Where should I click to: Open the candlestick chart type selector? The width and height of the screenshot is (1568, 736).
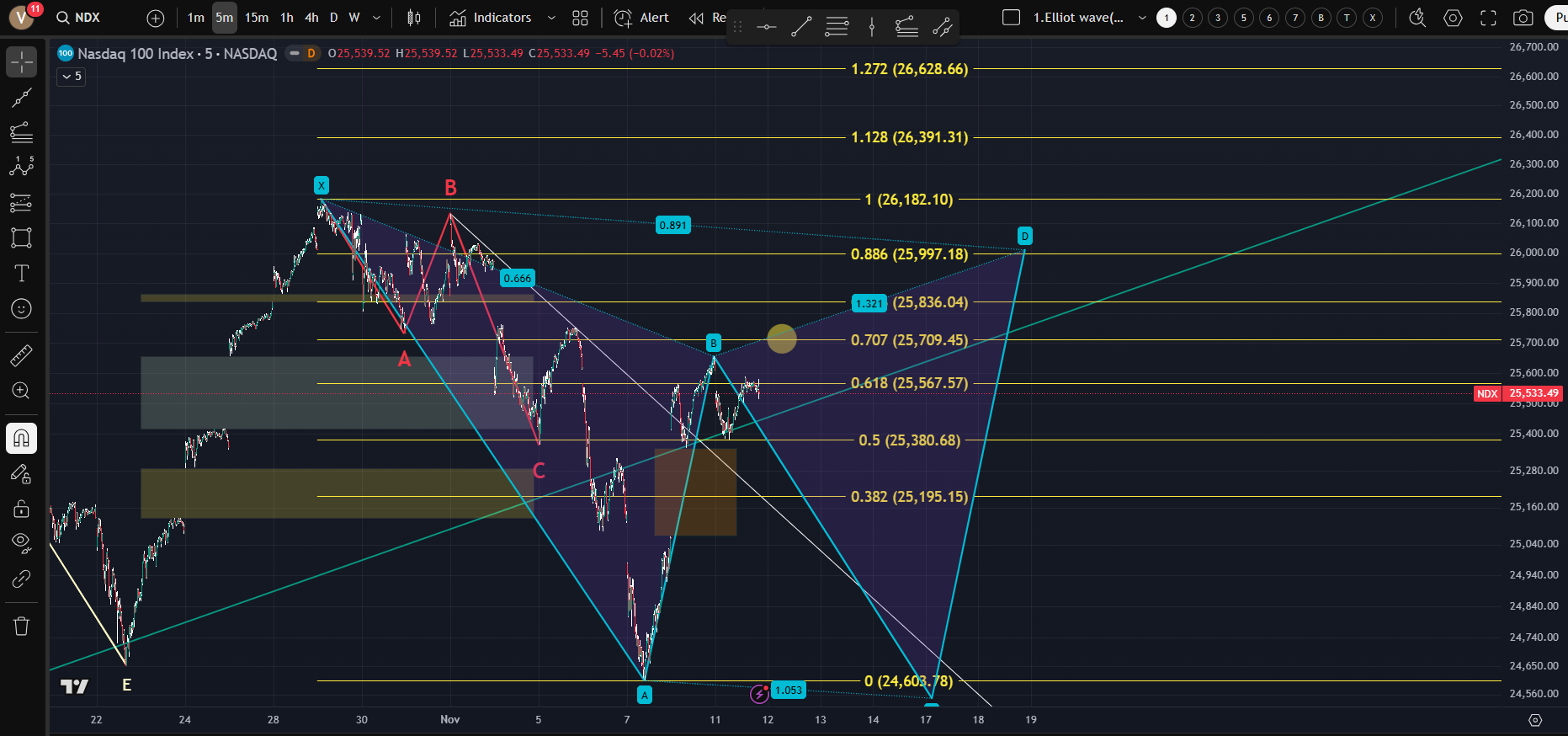pyautogui.click(x=413, y=18)
